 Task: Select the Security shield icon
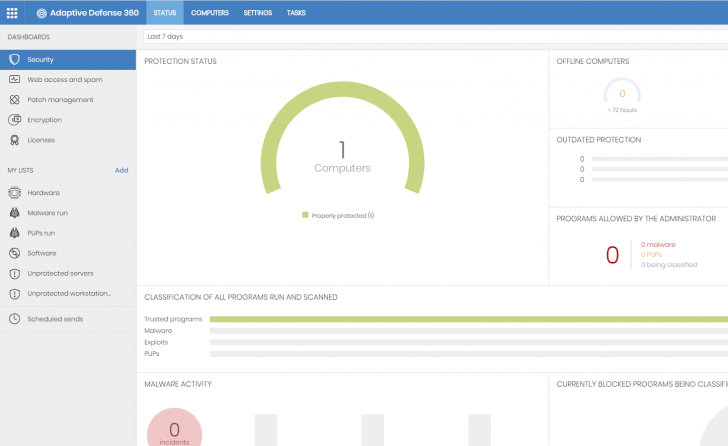(14, 59)
